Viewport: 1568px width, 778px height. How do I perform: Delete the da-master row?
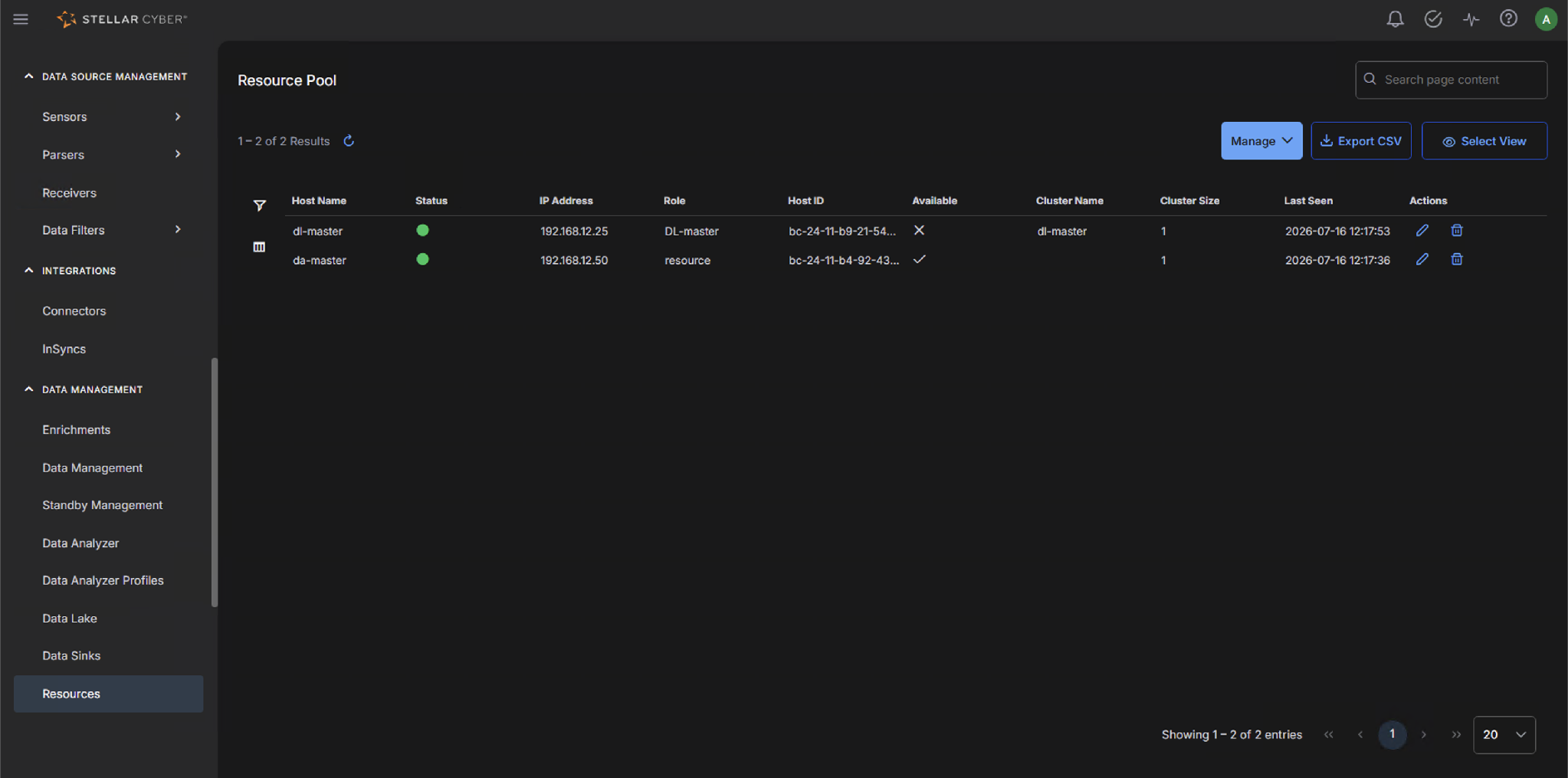click(x=1457, y=259)
